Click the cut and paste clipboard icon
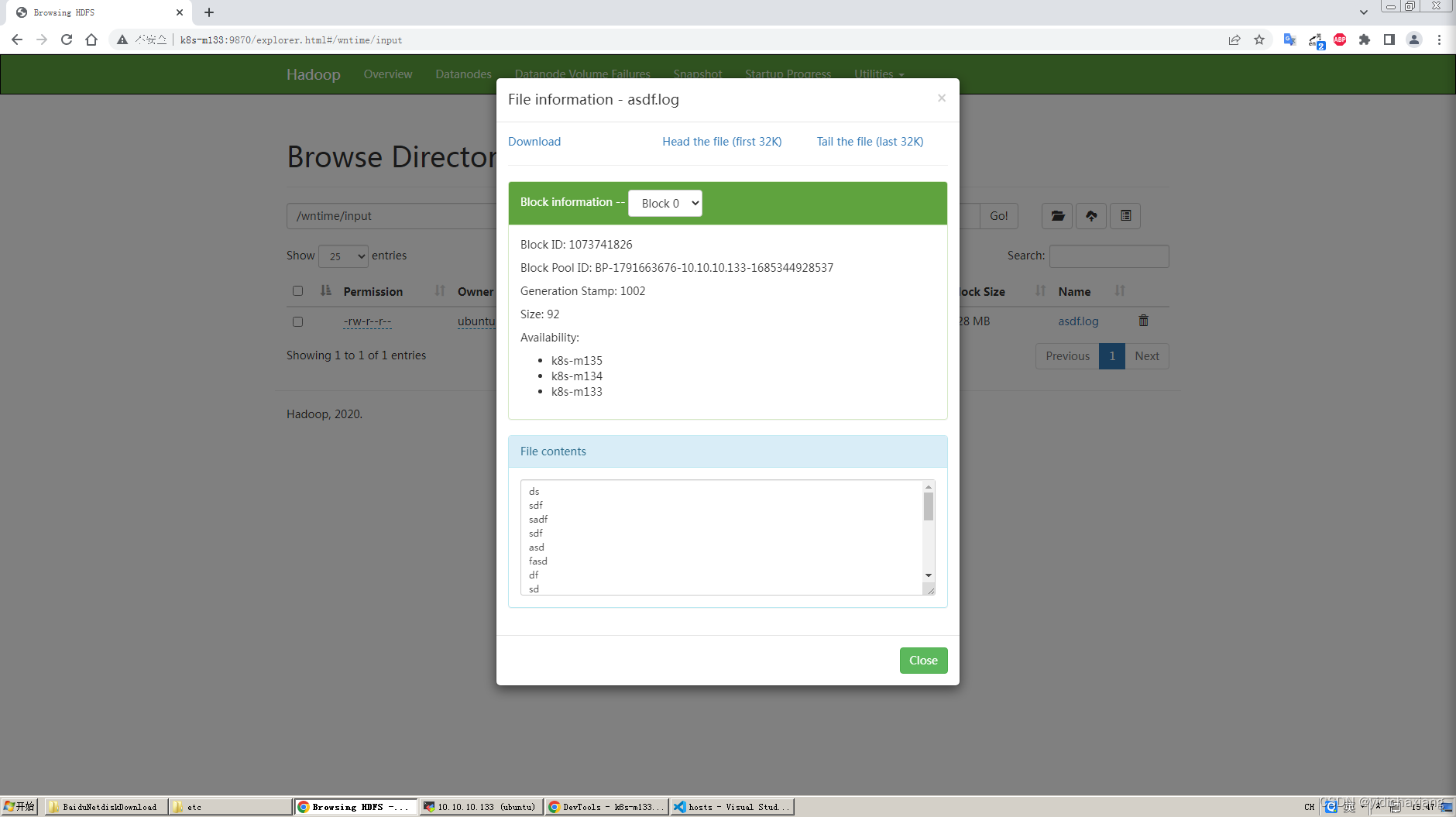The image size is (1456, 817). [1125, 216]
